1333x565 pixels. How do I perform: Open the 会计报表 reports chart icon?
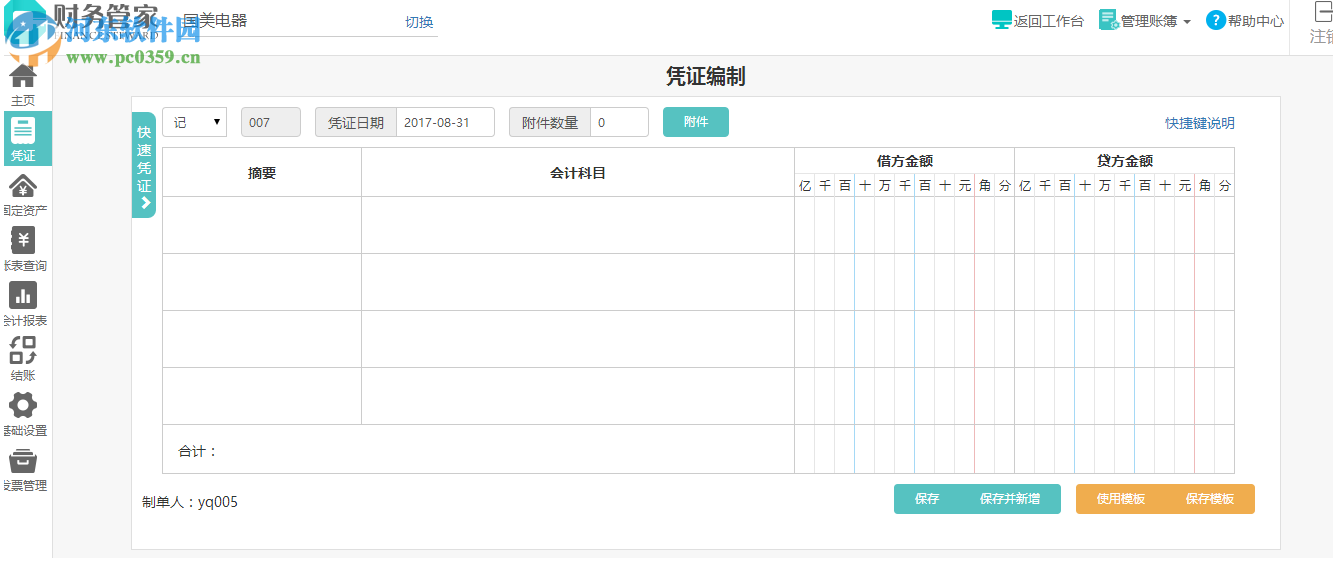tap(23, 295)
